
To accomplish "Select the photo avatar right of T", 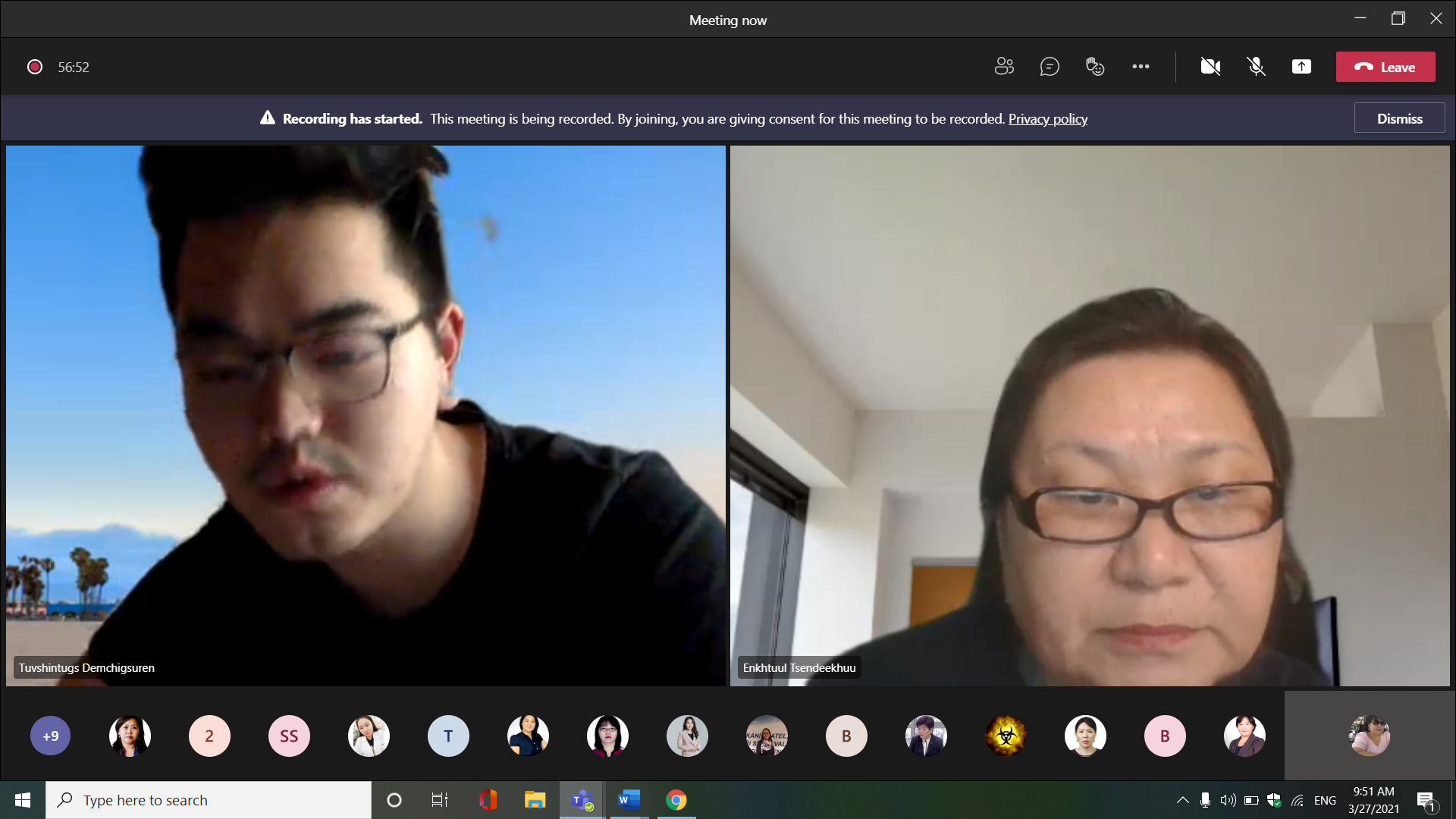I will click(528, 736).
